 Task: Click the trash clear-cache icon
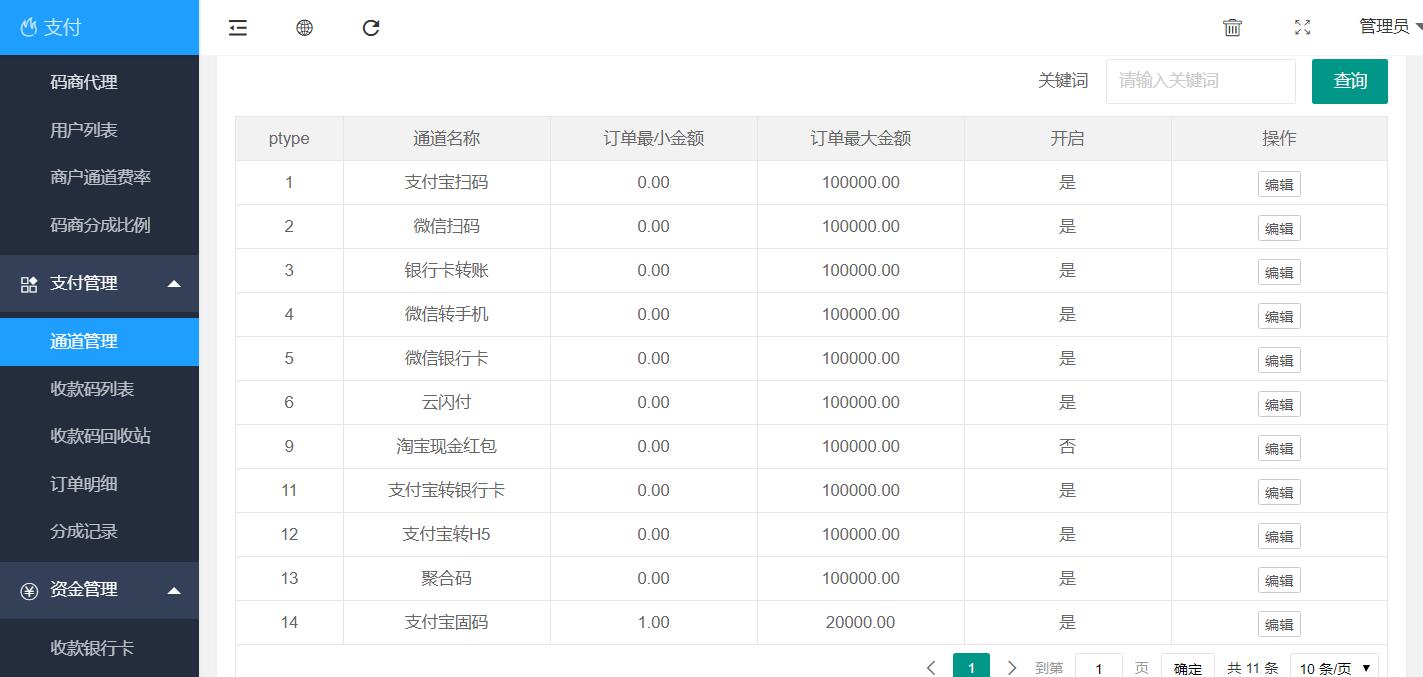click(1232, 28)
